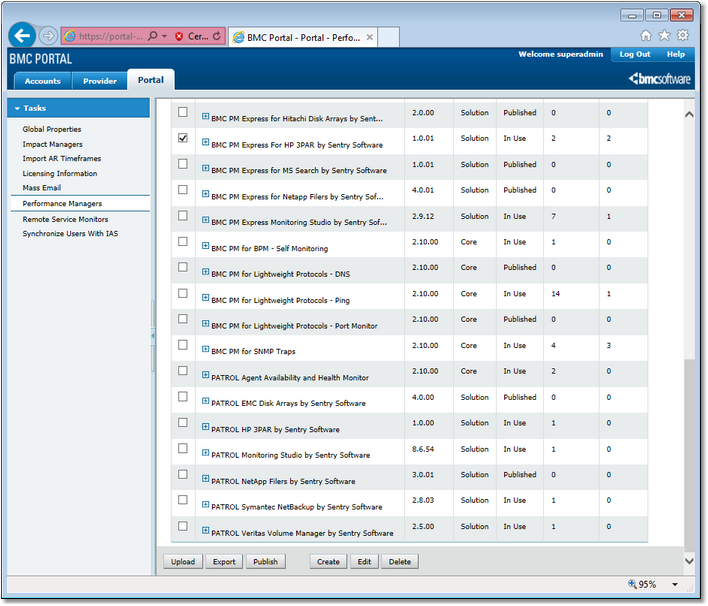Open Import AR Timeframes task
Image resolution: width=708 pixels, height=606 pixels.
coord(62,158)
